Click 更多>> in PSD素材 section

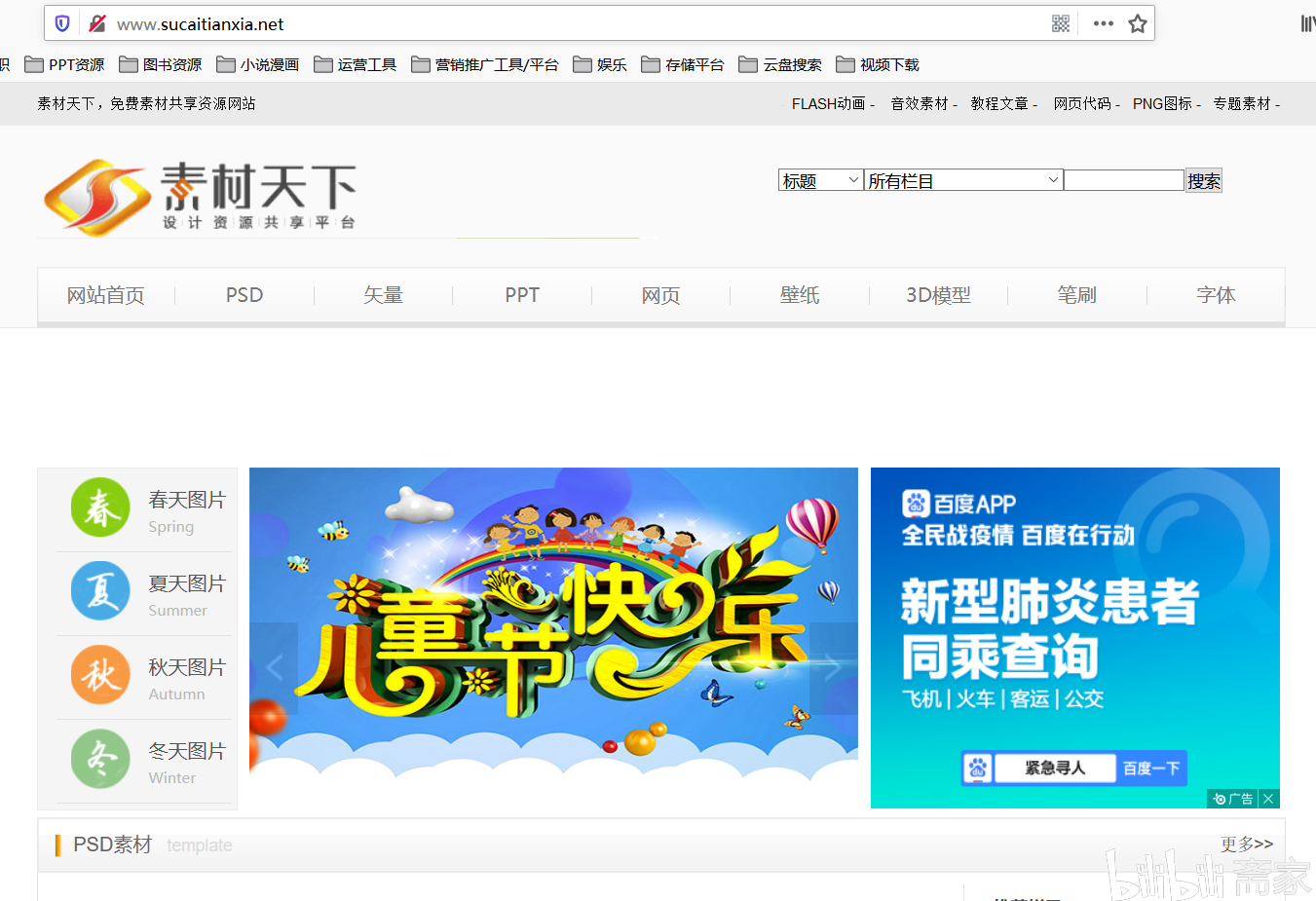[1247, 845]
